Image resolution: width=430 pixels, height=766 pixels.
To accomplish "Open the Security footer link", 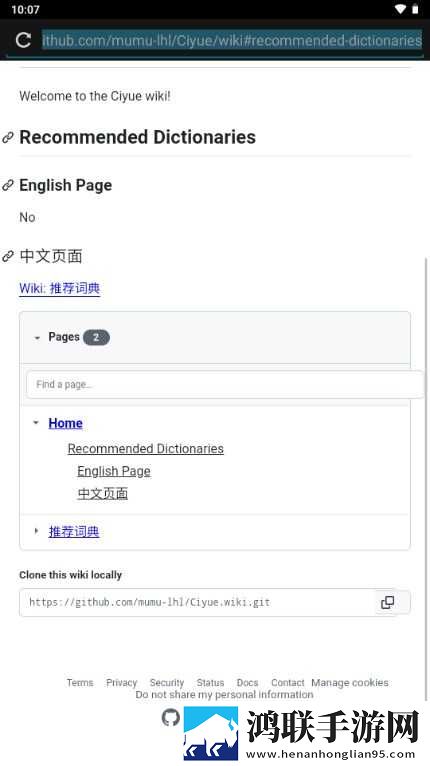I will click(x=167, y=682).
